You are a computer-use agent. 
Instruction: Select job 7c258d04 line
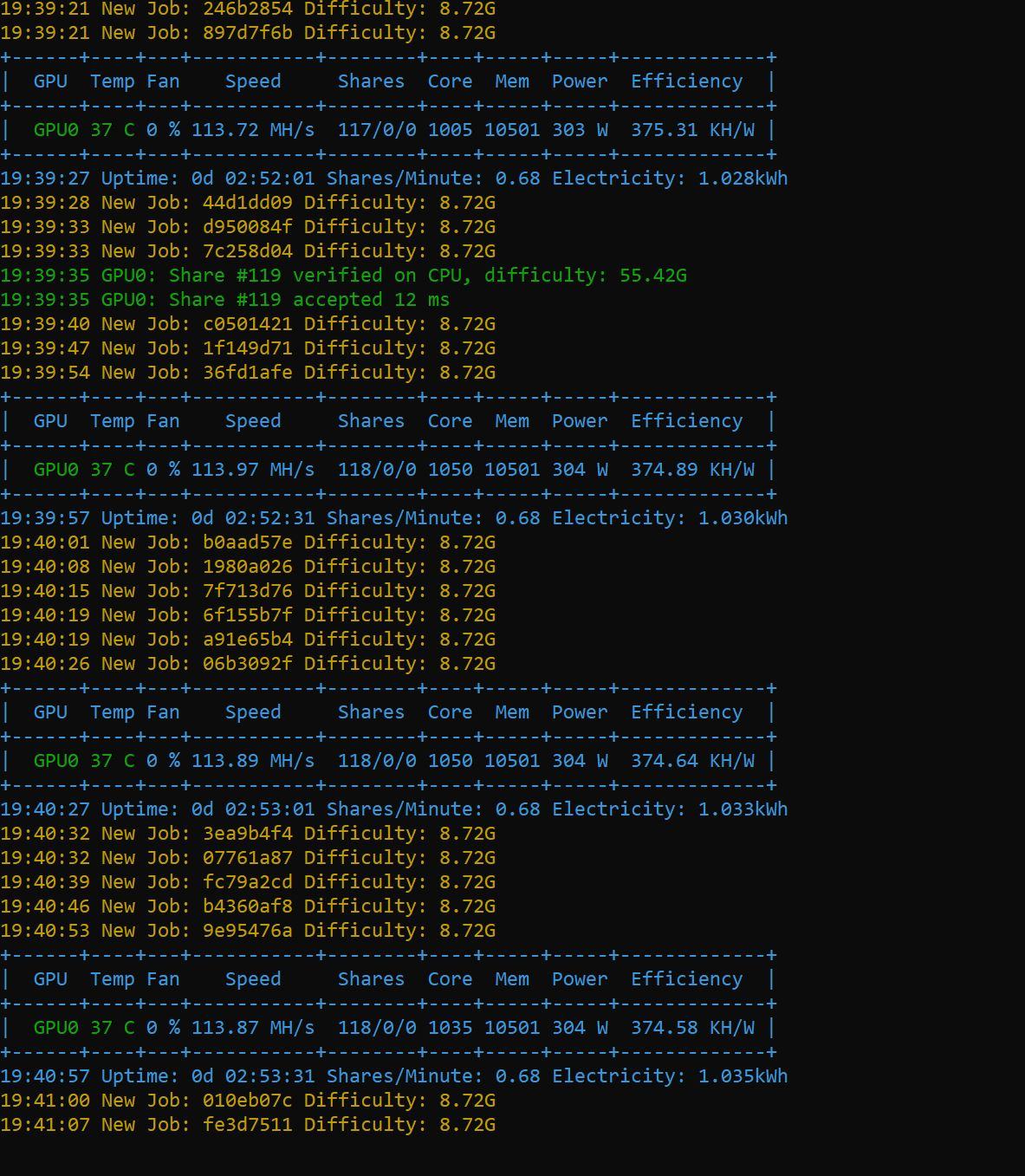(248, 251)
